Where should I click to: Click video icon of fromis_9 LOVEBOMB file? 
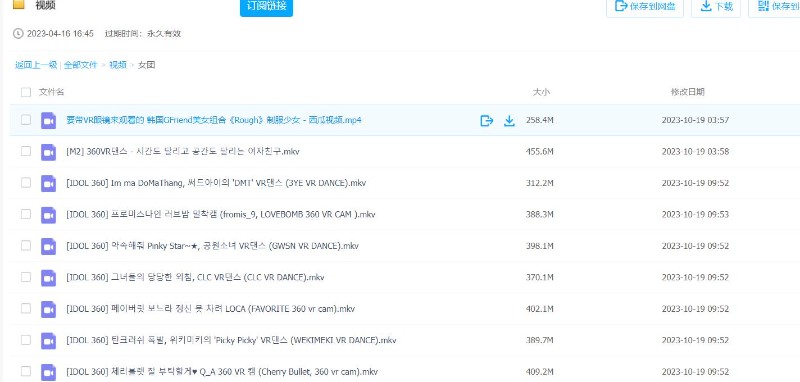(48, 215)
